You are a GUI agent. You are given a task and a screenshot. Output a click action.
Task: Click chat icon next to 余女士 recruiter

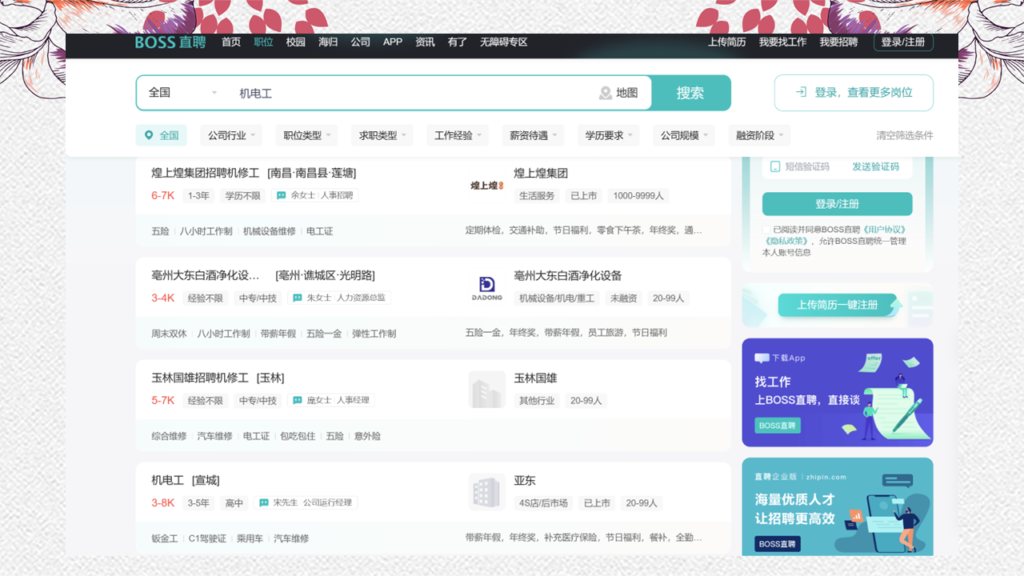tap(281, 196)
